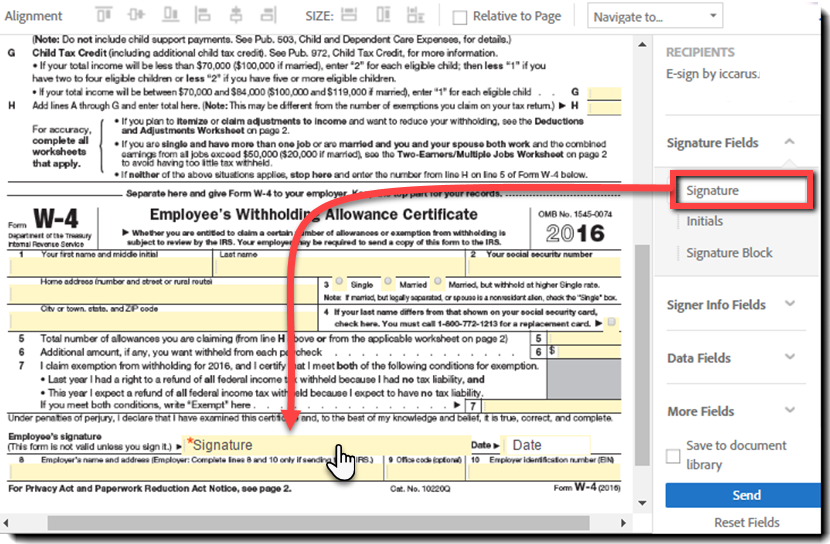Click the Signature Fields heading text

[x=712, y=143]
